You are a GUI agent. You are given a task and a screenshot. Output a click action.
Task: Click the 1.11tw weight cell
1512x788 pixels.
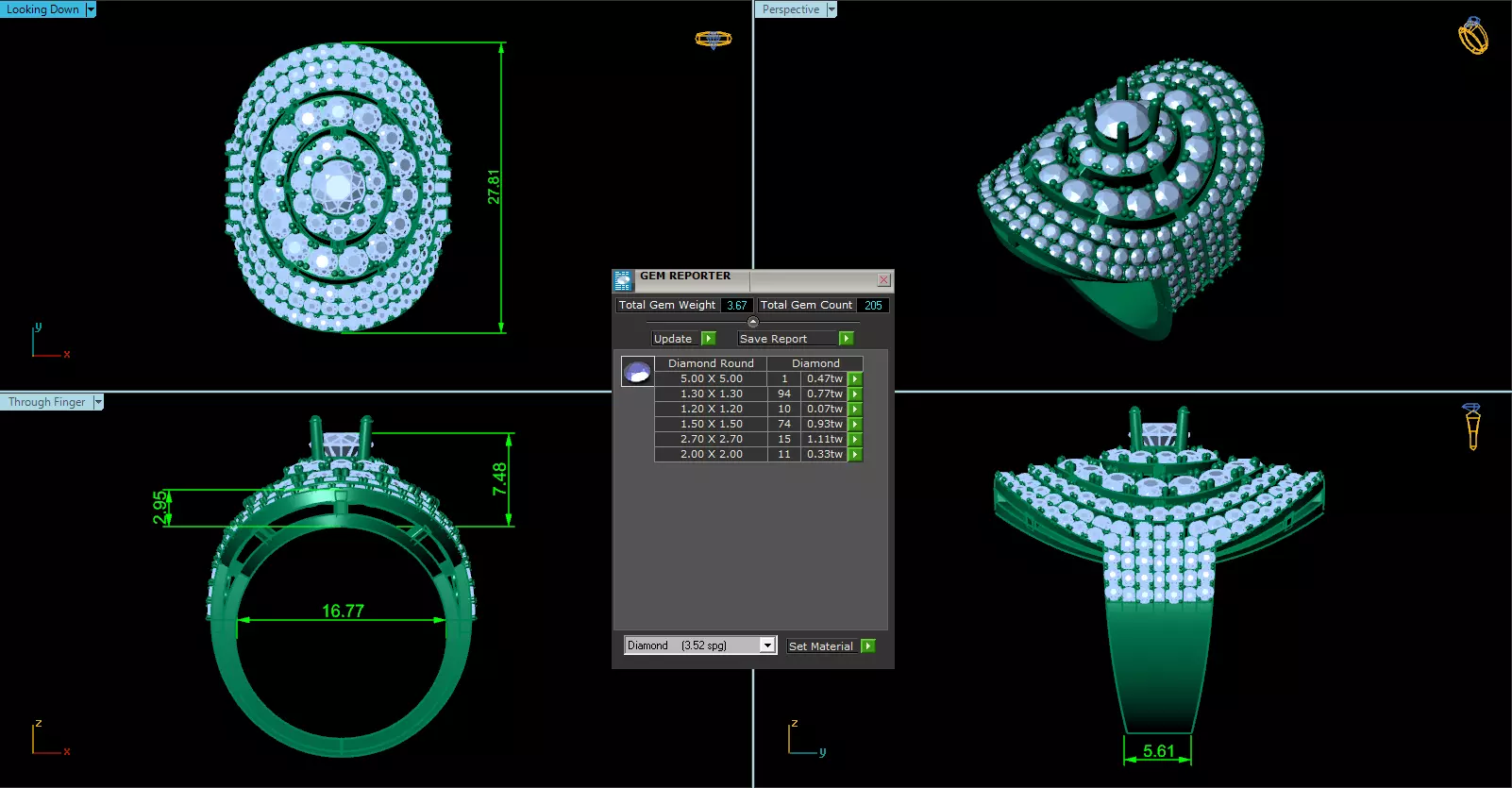tap(825, 440)
